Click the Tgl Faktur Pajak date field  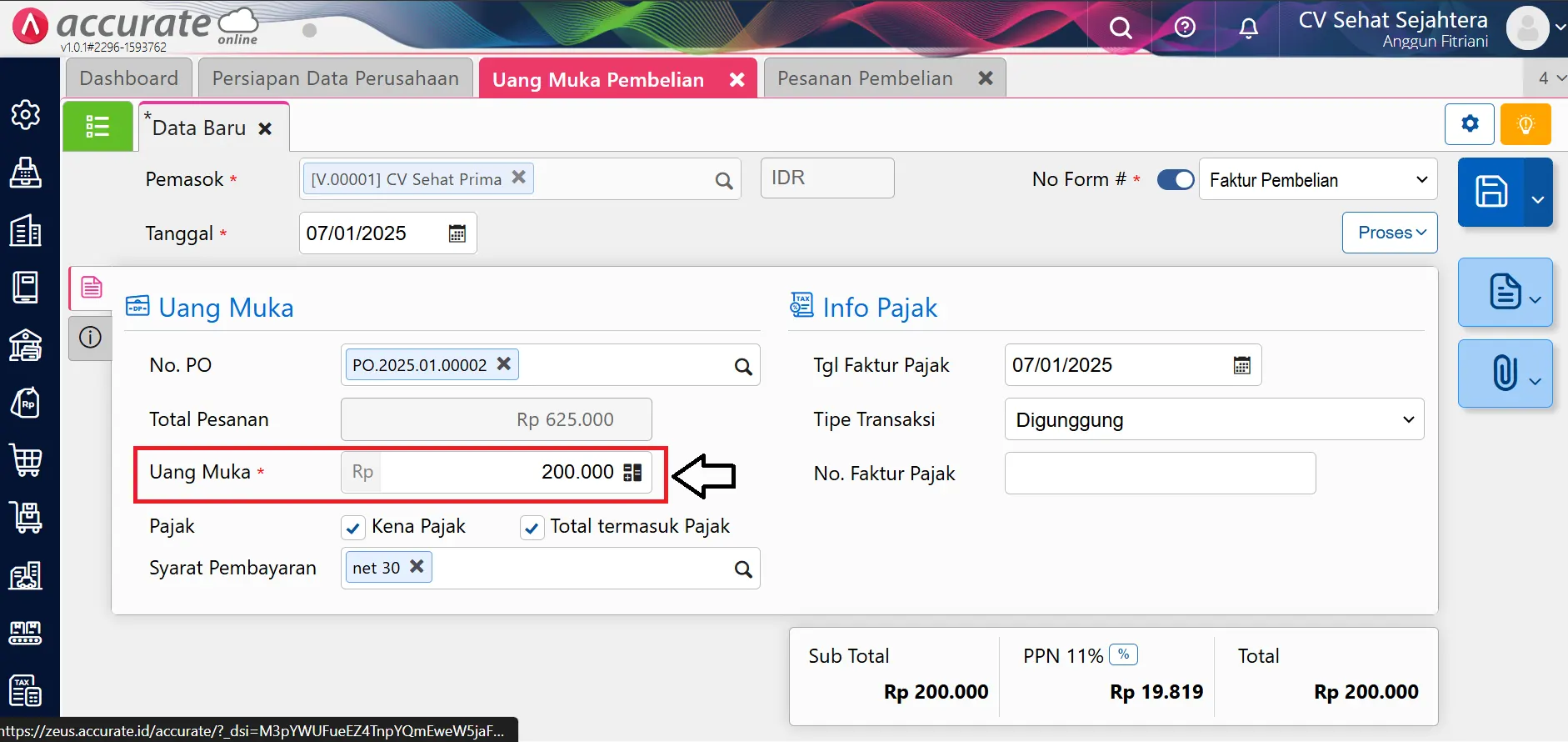point(1133,365)
